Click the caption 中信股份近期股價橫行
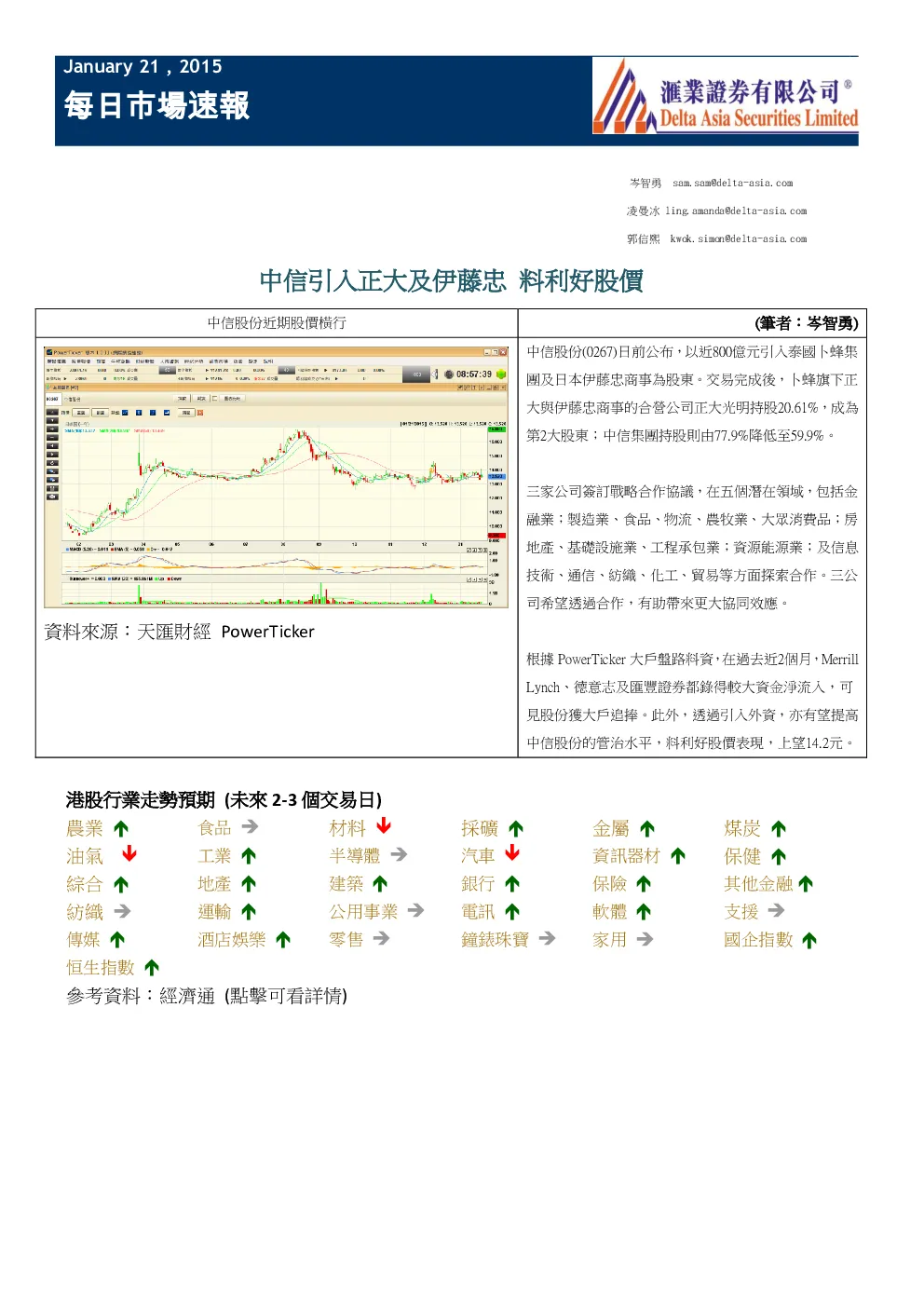The height and width of the screenshot is (1307, 924). (x=277, y=322)
